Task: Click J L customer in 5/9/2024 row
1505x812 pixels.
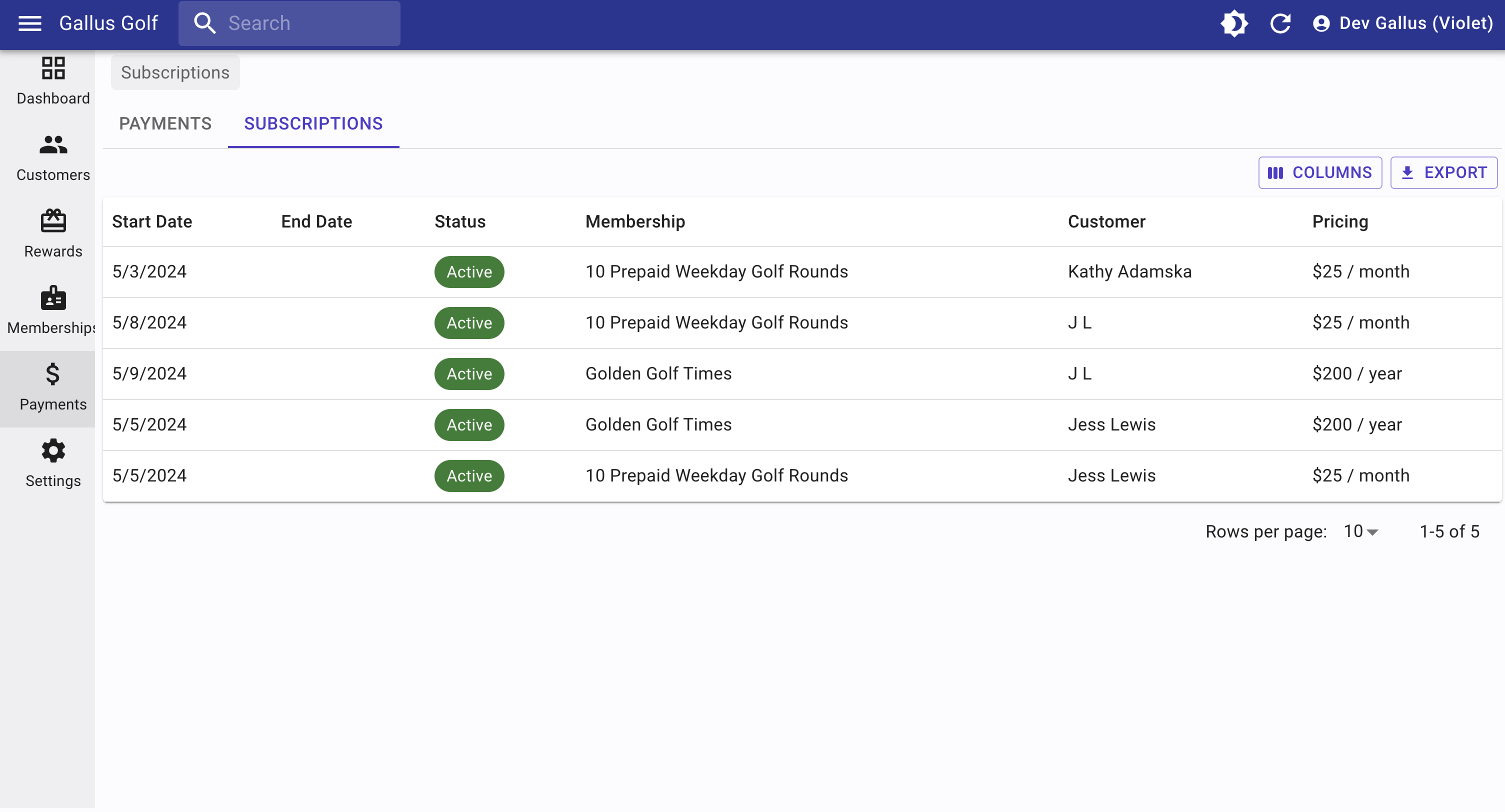Action: click(x=1079, y=374)
